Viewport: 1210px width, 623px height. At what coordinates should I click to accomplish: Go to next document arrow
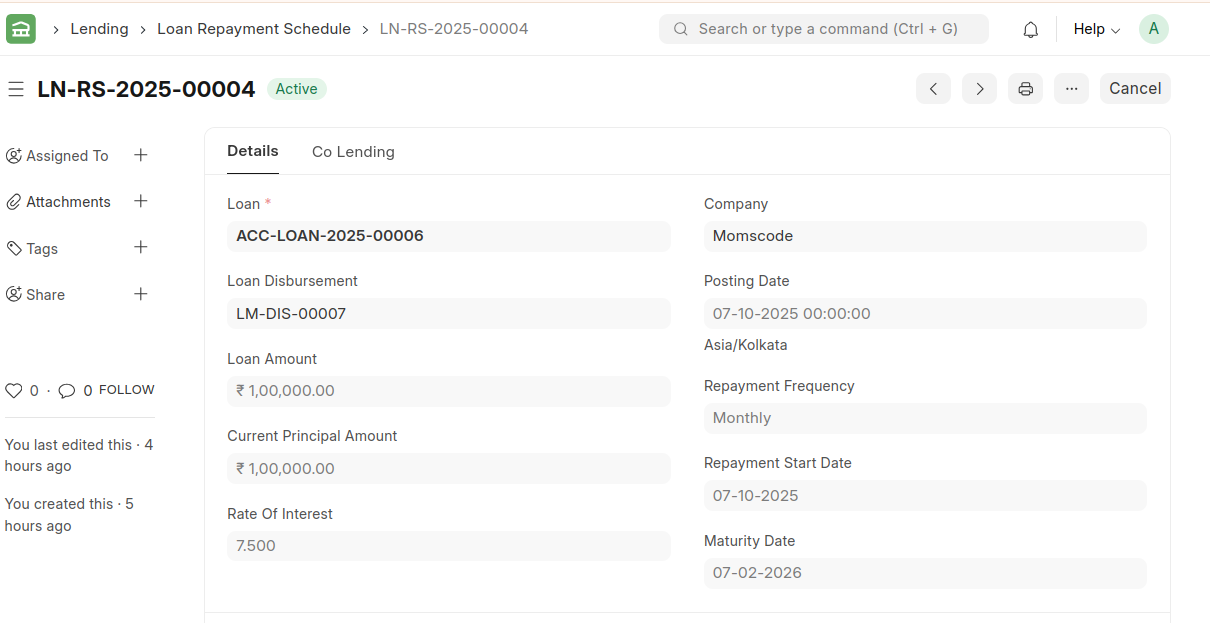[979, 89]
